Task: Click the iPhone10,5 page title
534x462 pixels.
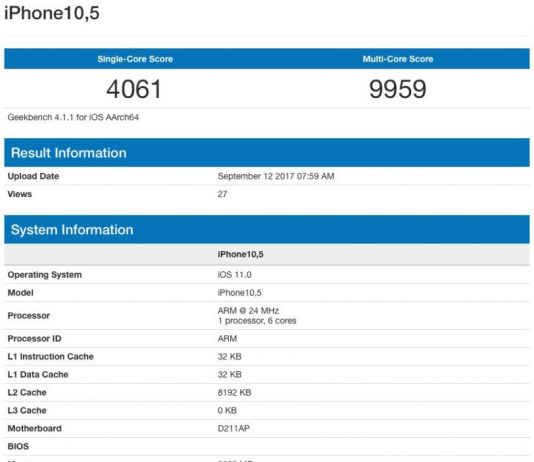Action: (52, 13)
